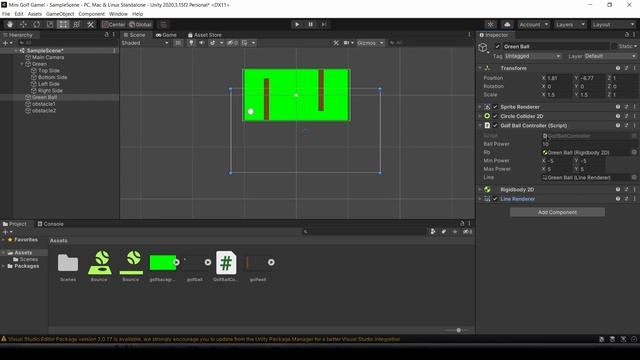This screenshot has height=360, width=640.
Task: Select the GolfBallController script asset
Action: tap(226, 267)
